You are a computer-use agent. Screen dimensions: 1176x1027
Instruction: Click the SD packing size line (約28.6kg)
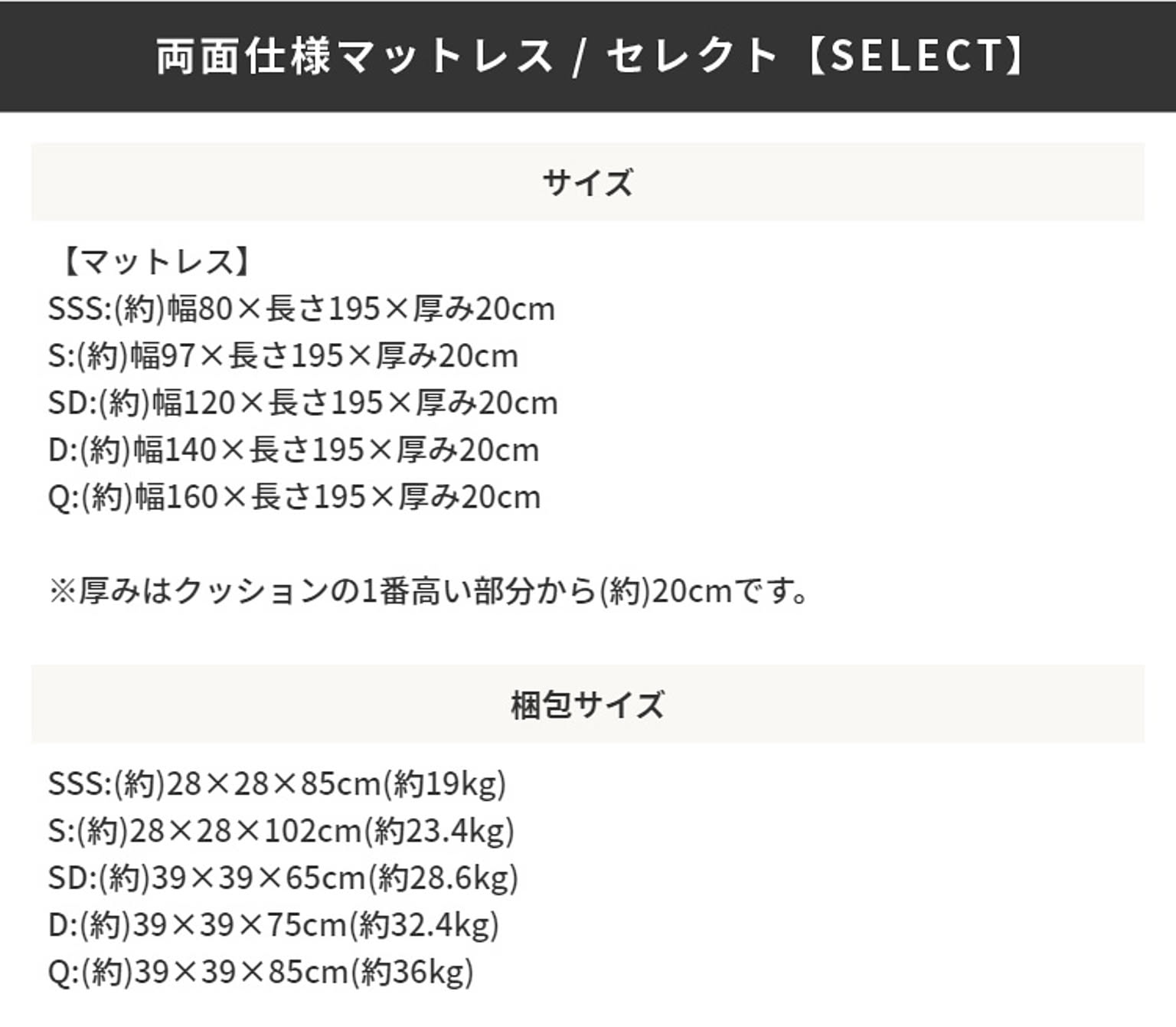[283, 878]
